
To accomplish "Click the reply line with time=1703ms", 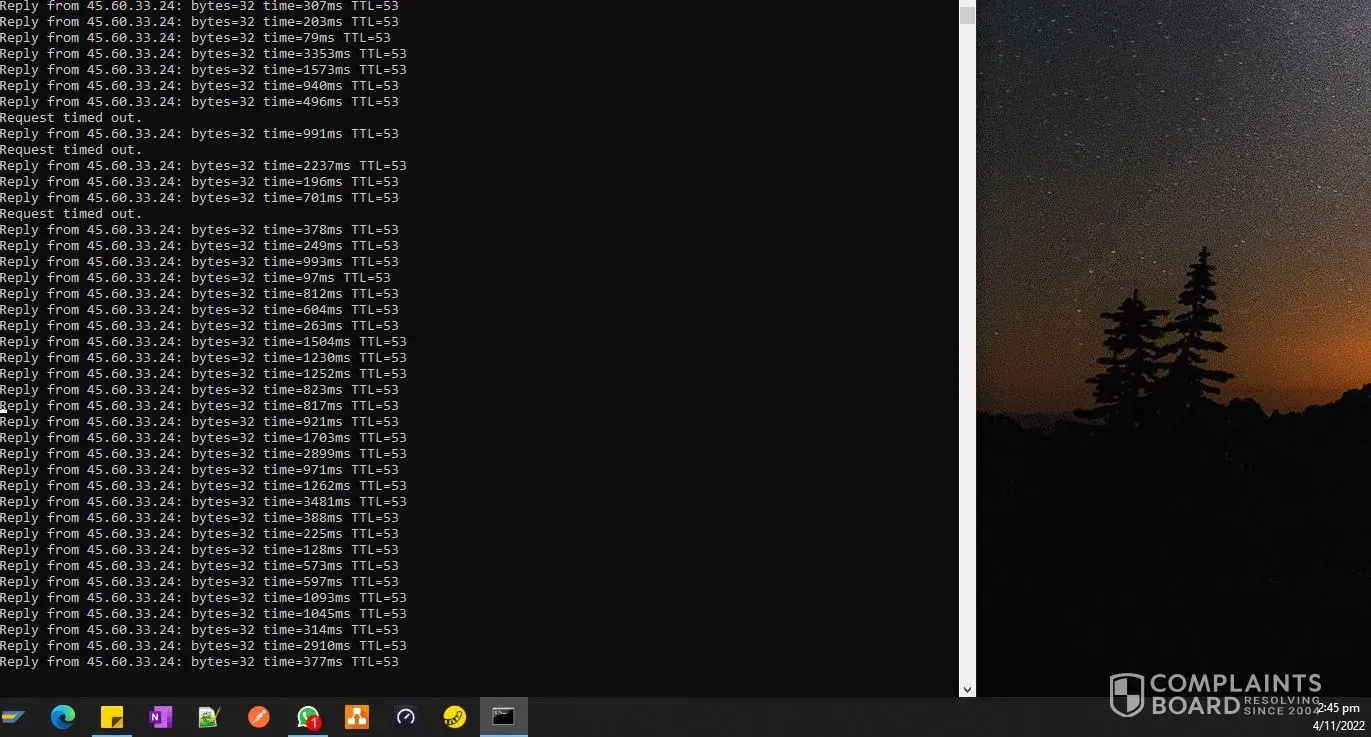I will click(203, 438).
